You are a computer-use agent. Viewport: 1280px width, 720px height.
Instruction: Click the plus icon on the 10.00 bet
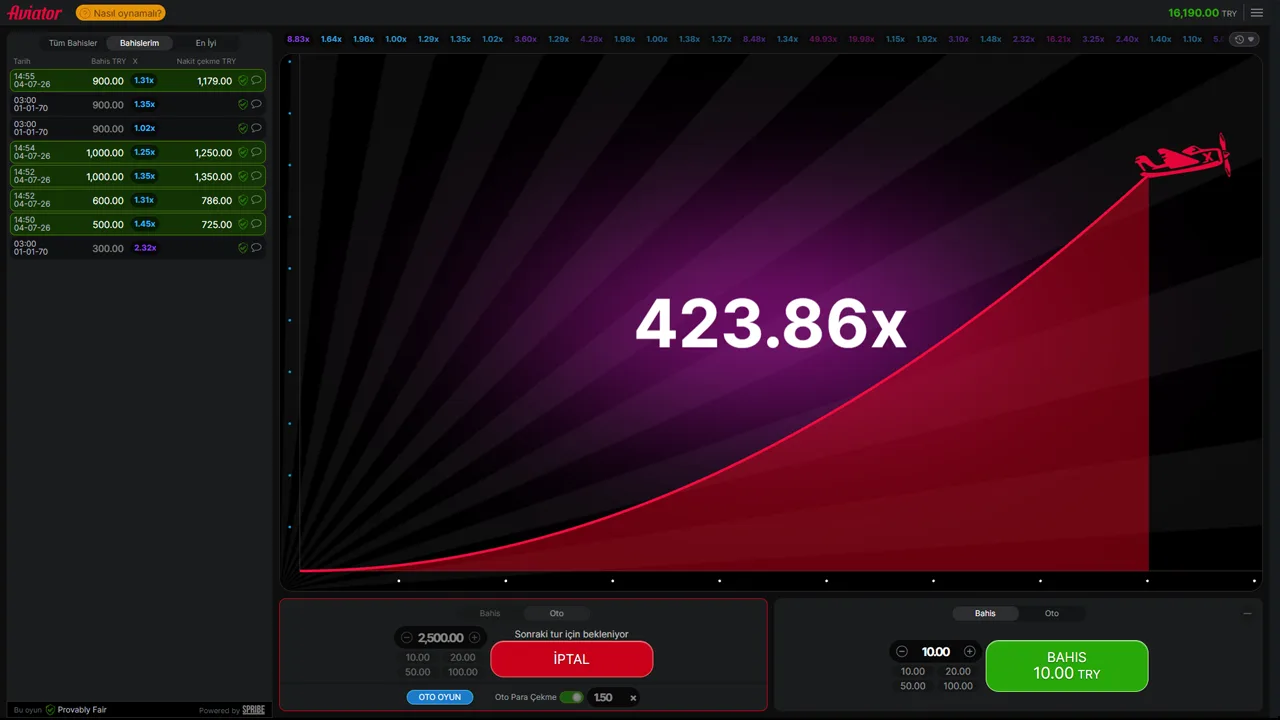(969, 652)
